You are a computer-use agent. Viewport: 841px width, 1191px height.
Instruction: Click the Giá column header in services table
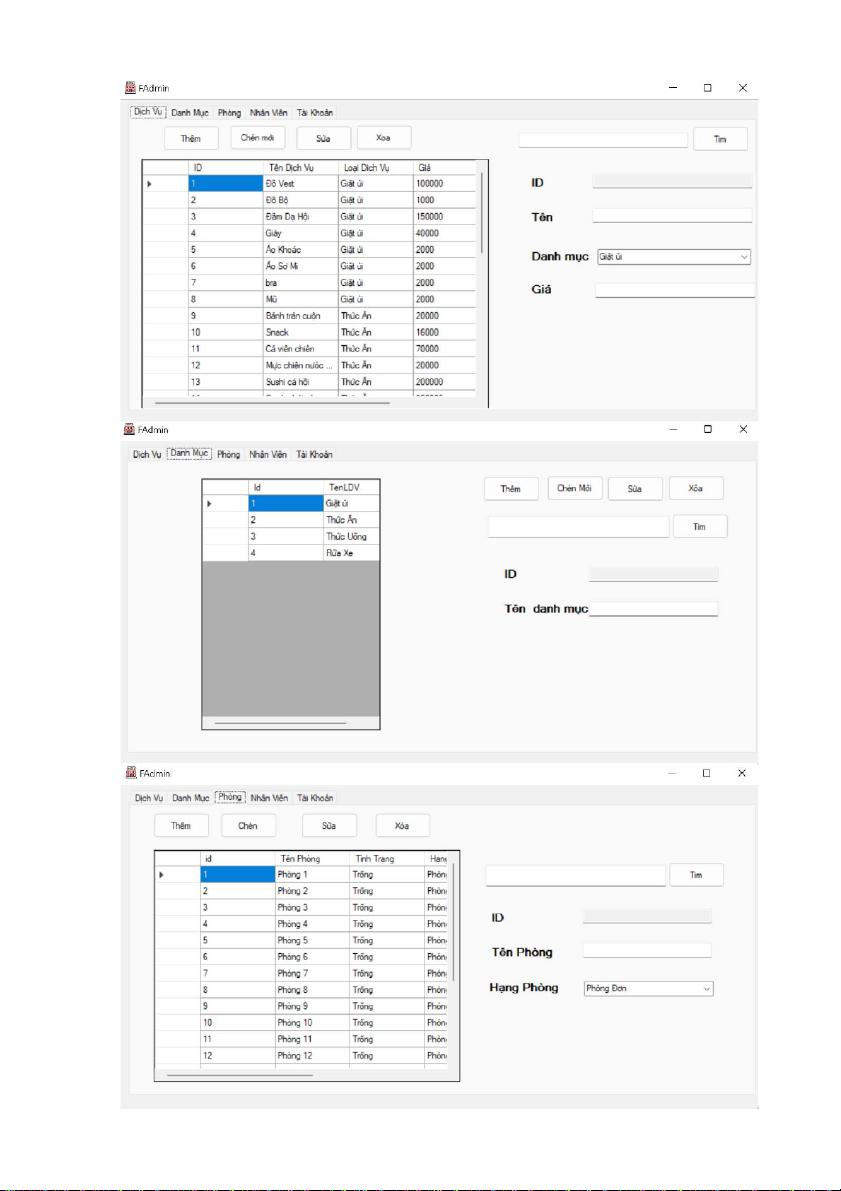coord(445,167)
